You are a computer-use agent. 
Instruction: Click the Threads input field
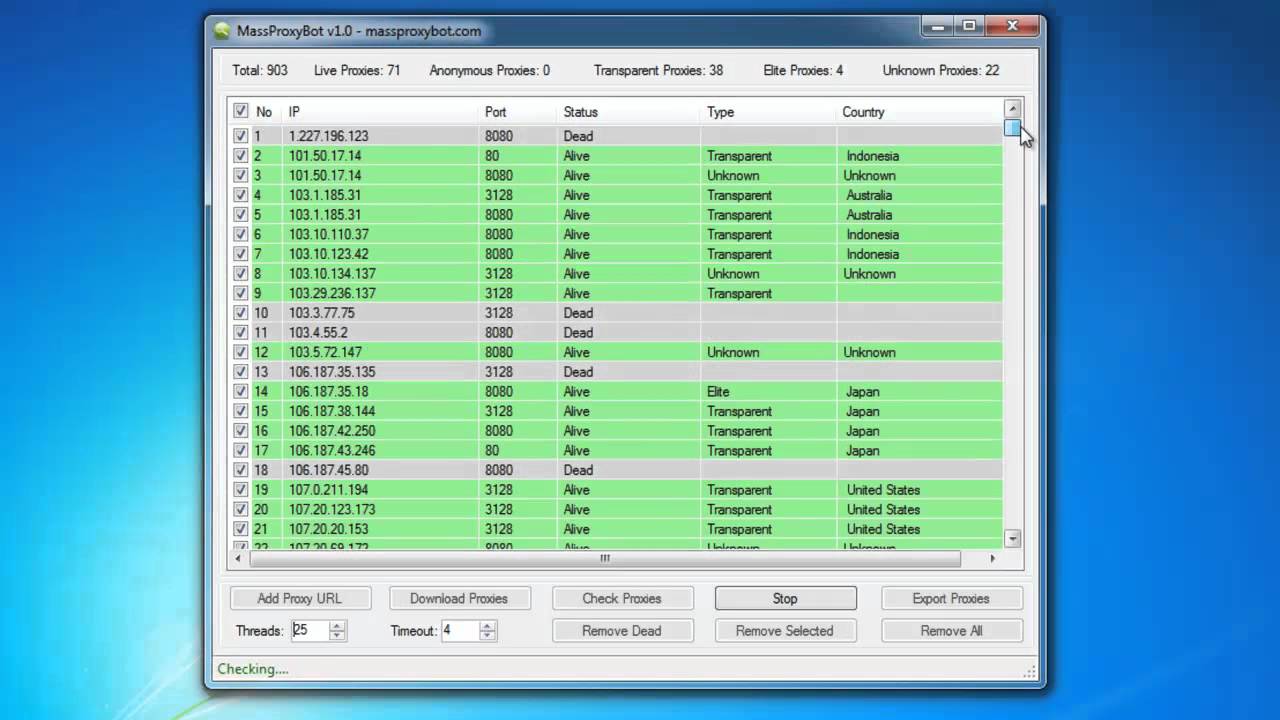tap(309, 631)
